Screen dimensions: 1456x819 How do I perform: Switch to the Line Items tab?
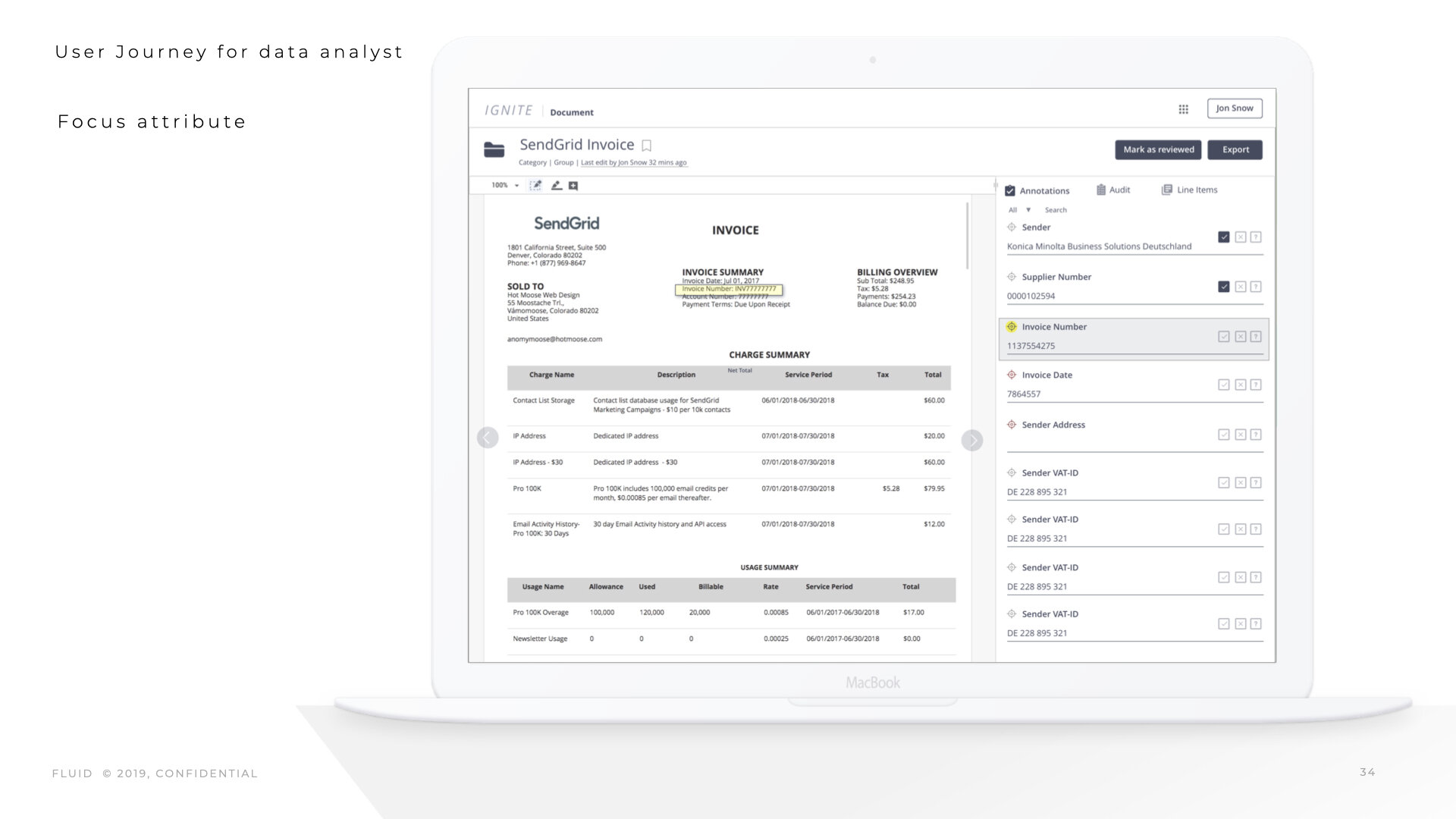(x=1189, y=190)
